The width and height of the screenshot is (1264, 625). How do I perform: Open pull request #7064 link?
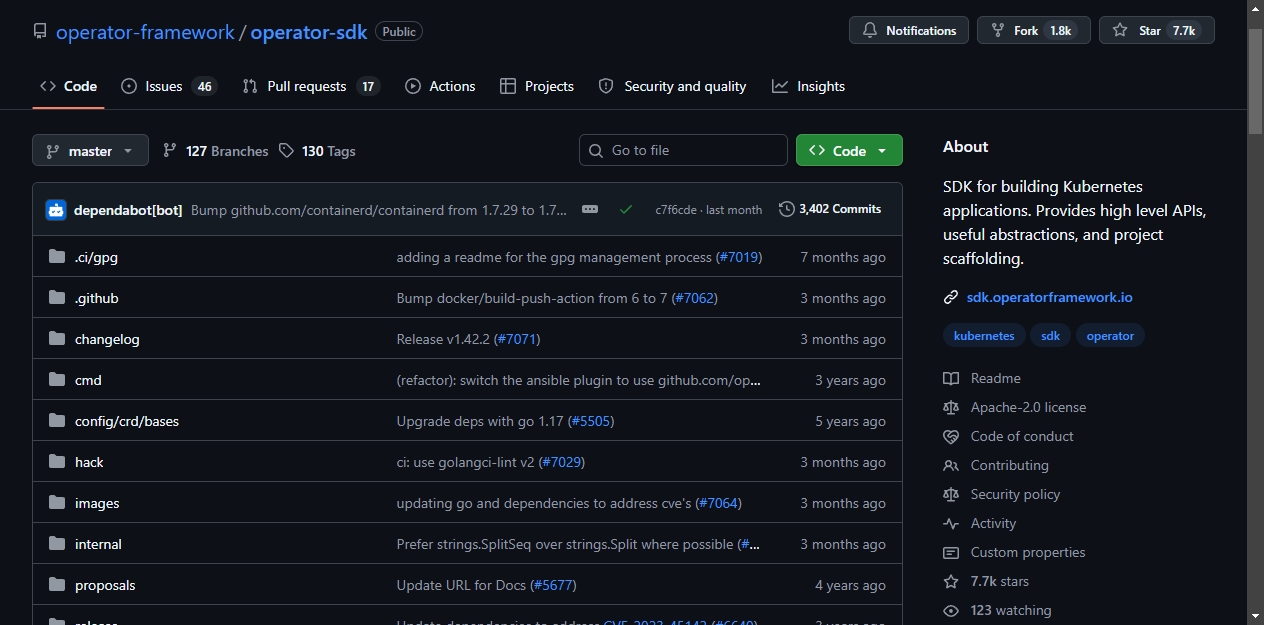pos(719,503)
